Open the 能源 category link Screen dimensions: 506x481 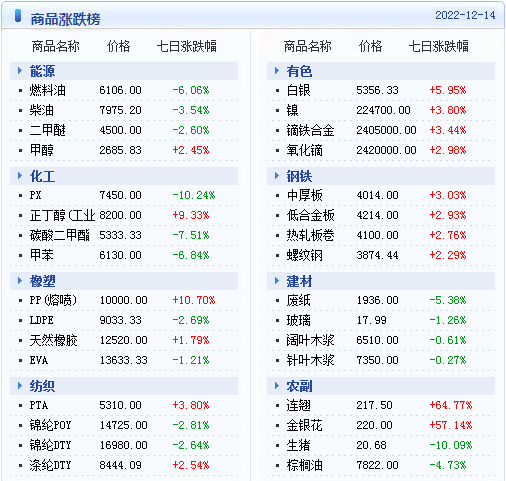(42, 71)
